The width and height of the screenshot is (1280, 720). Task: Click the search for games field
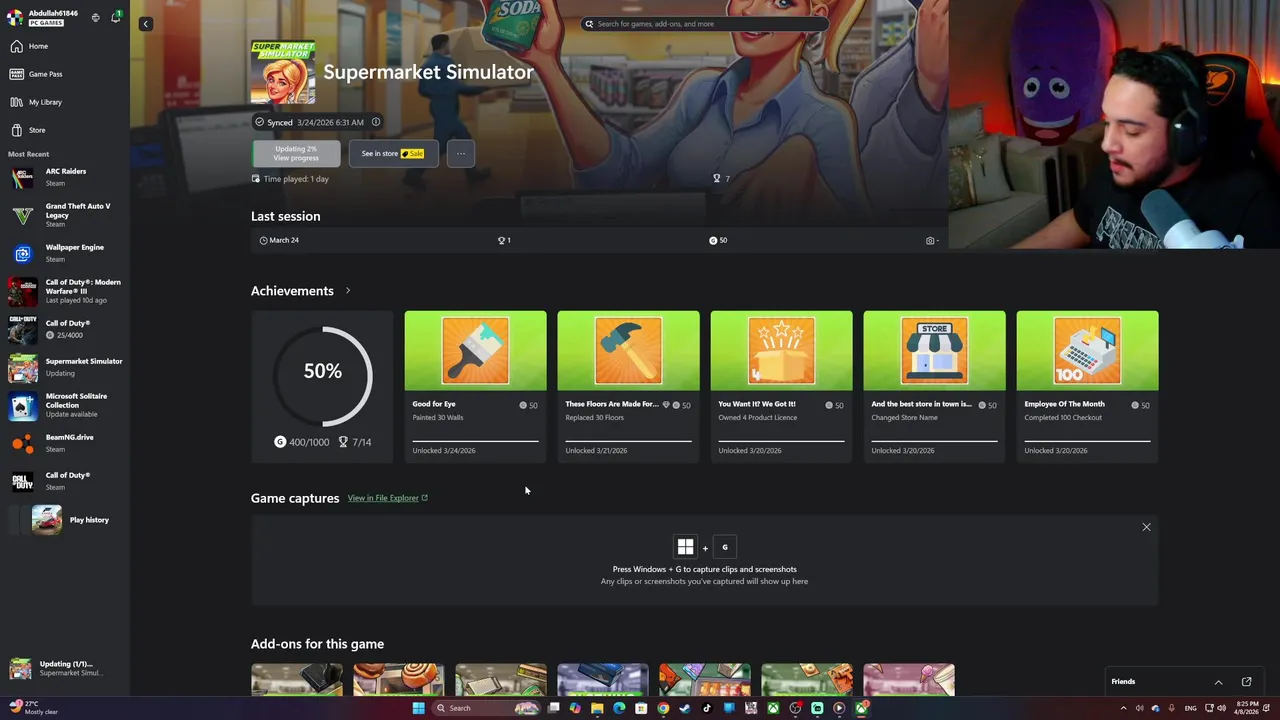[x=705, y=24]
